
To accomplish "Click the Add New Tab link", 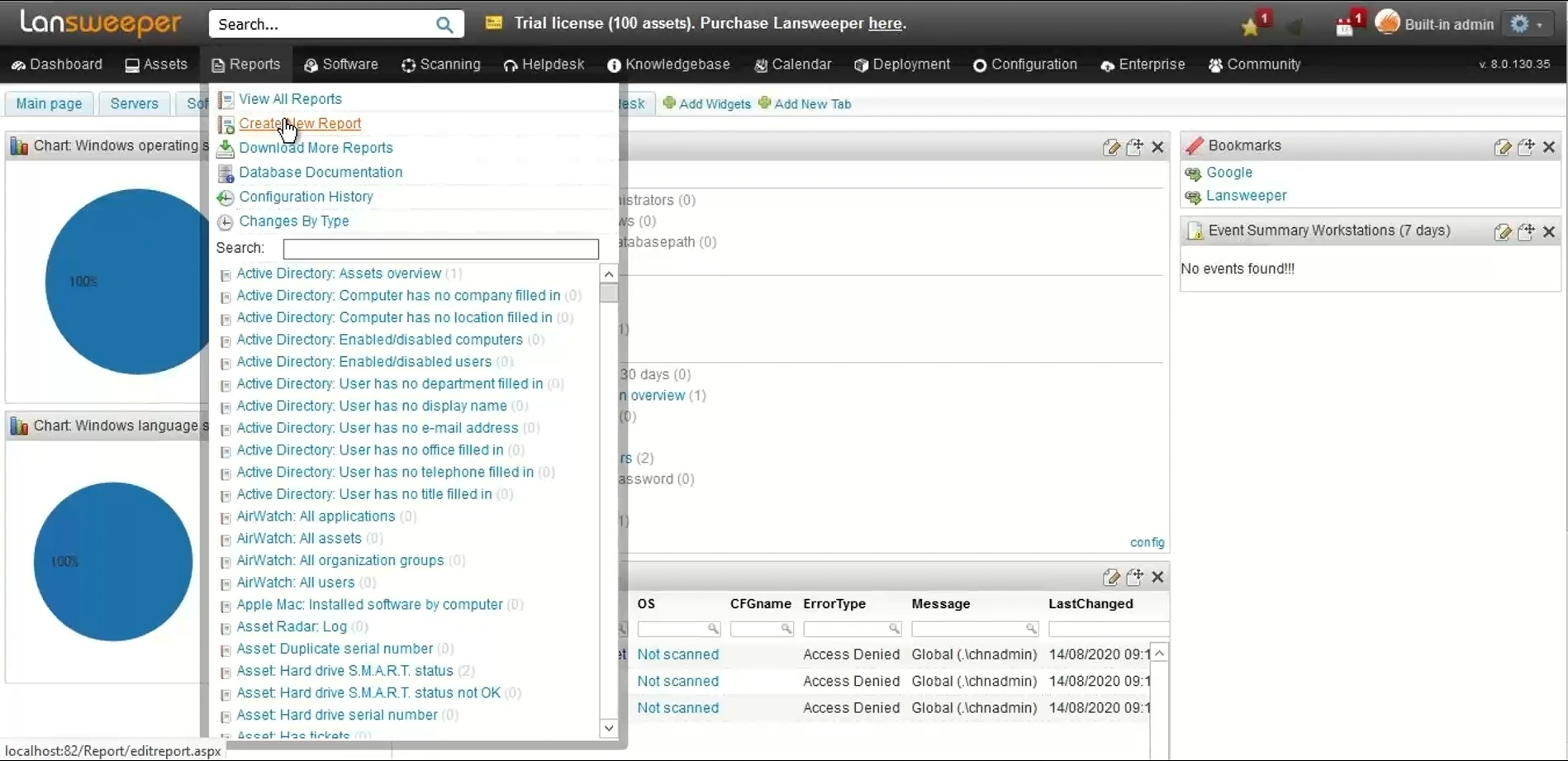I will 812,104.
